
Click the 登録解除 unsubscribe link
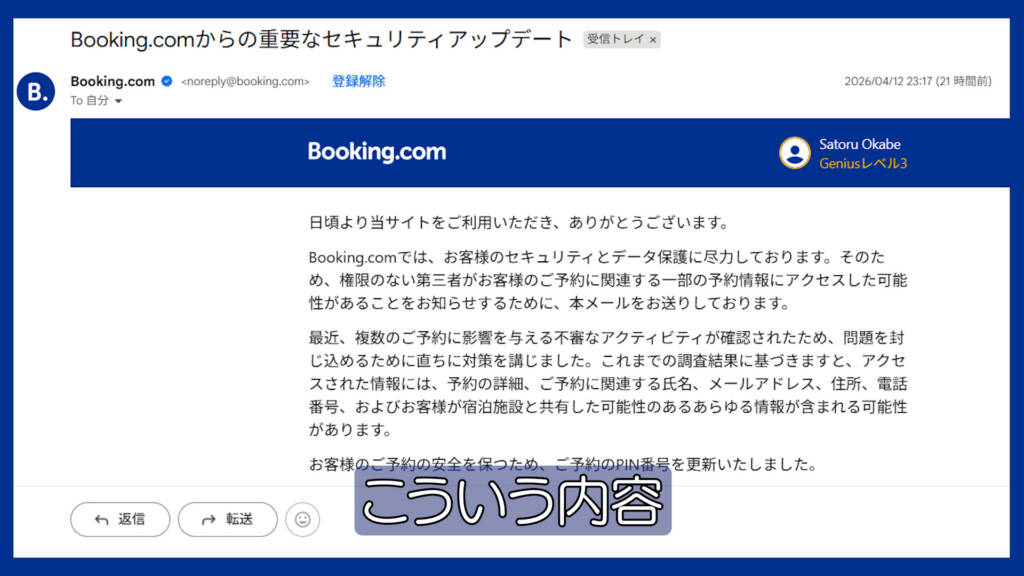(x=359, y=81)
